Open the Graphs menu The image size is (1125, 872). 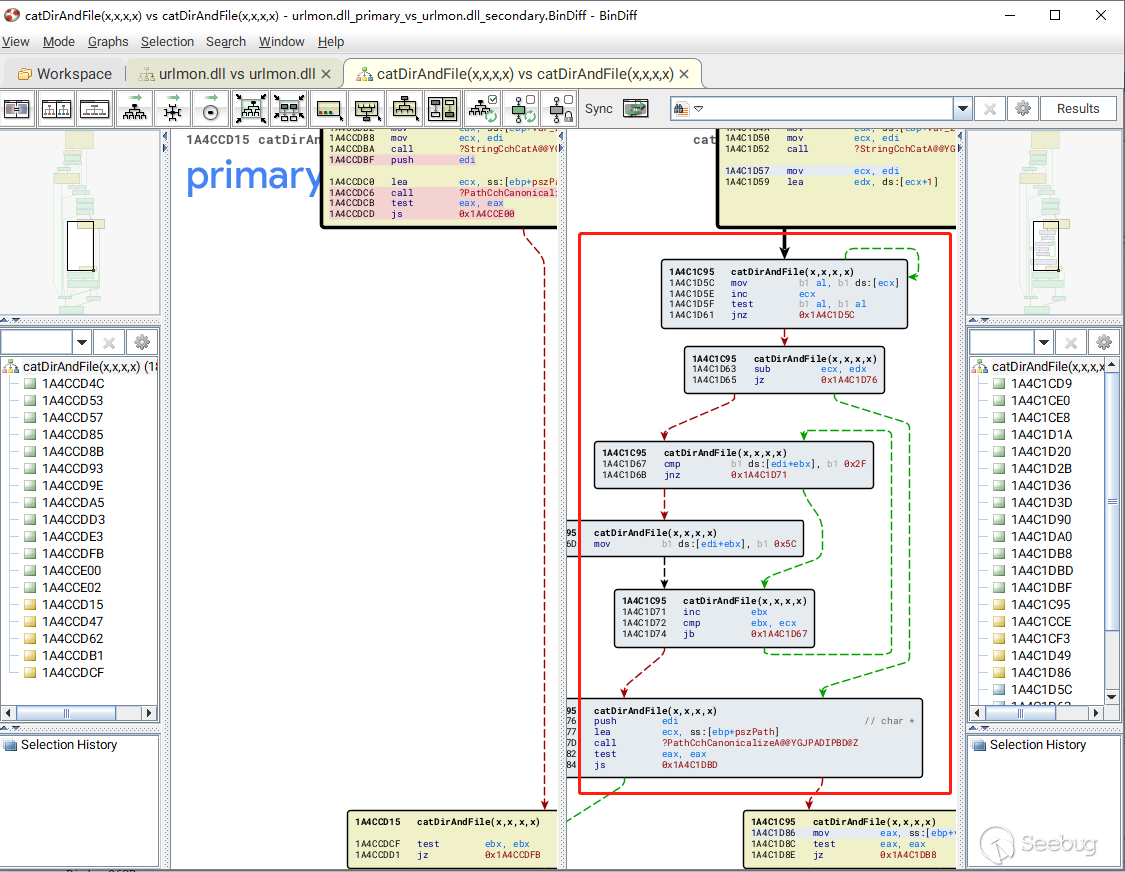click(x=108, y=41)
